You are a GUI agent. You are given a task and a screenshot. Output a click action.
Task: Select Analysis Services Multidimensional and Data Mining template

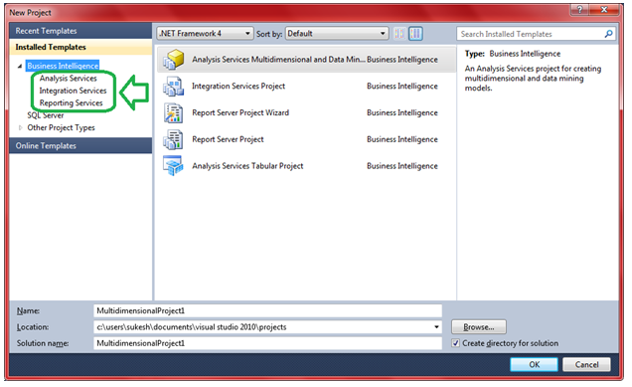tap(279, 60)
